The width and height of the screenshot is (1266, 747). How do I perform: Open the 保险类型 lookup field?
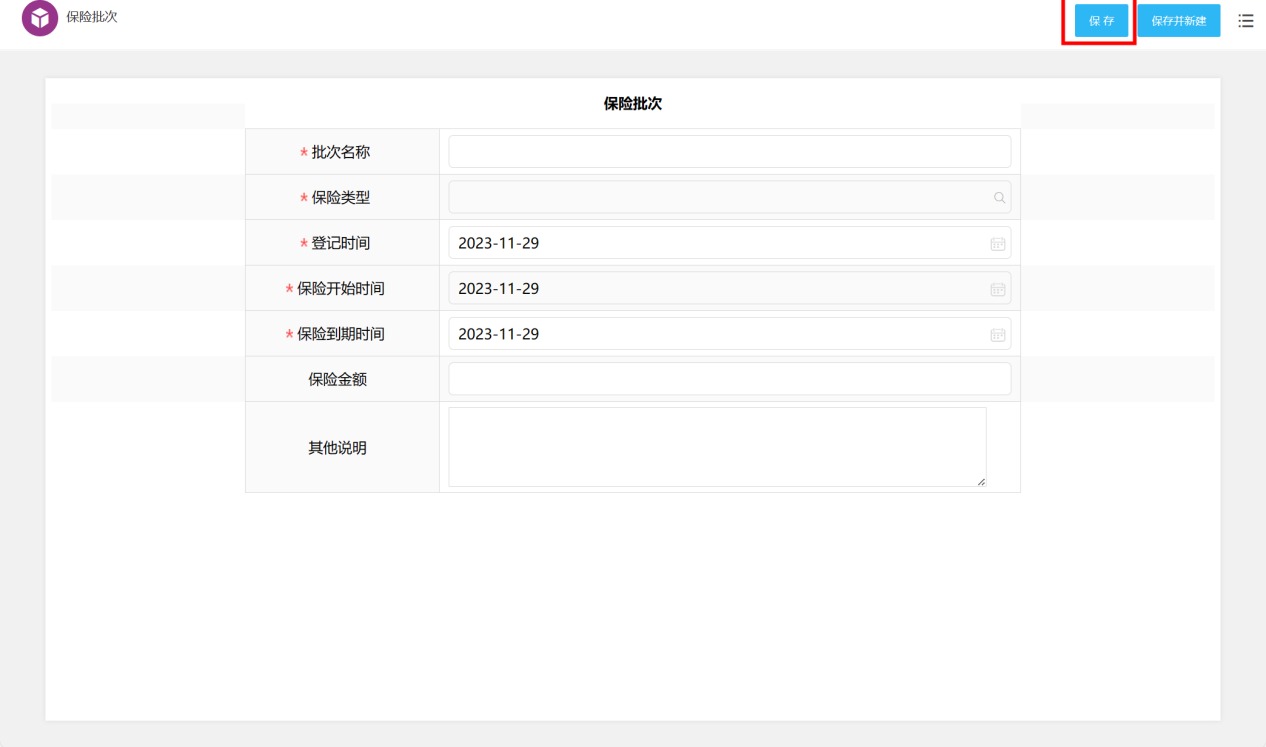pyautogui.click(x=730, y=197)
